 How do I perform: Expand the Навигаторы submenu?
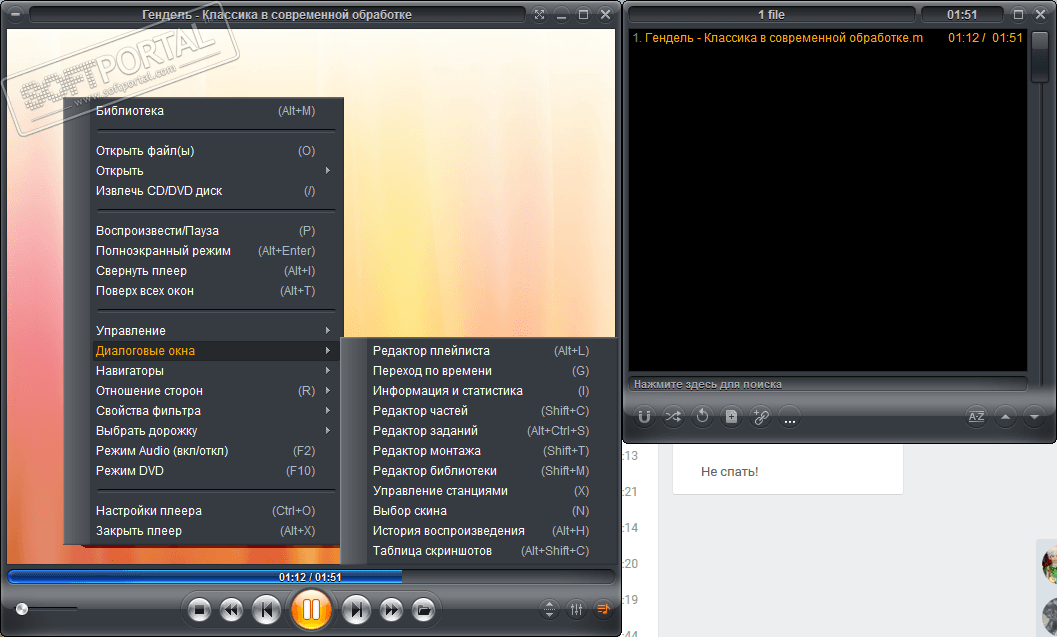click(206, 371)
